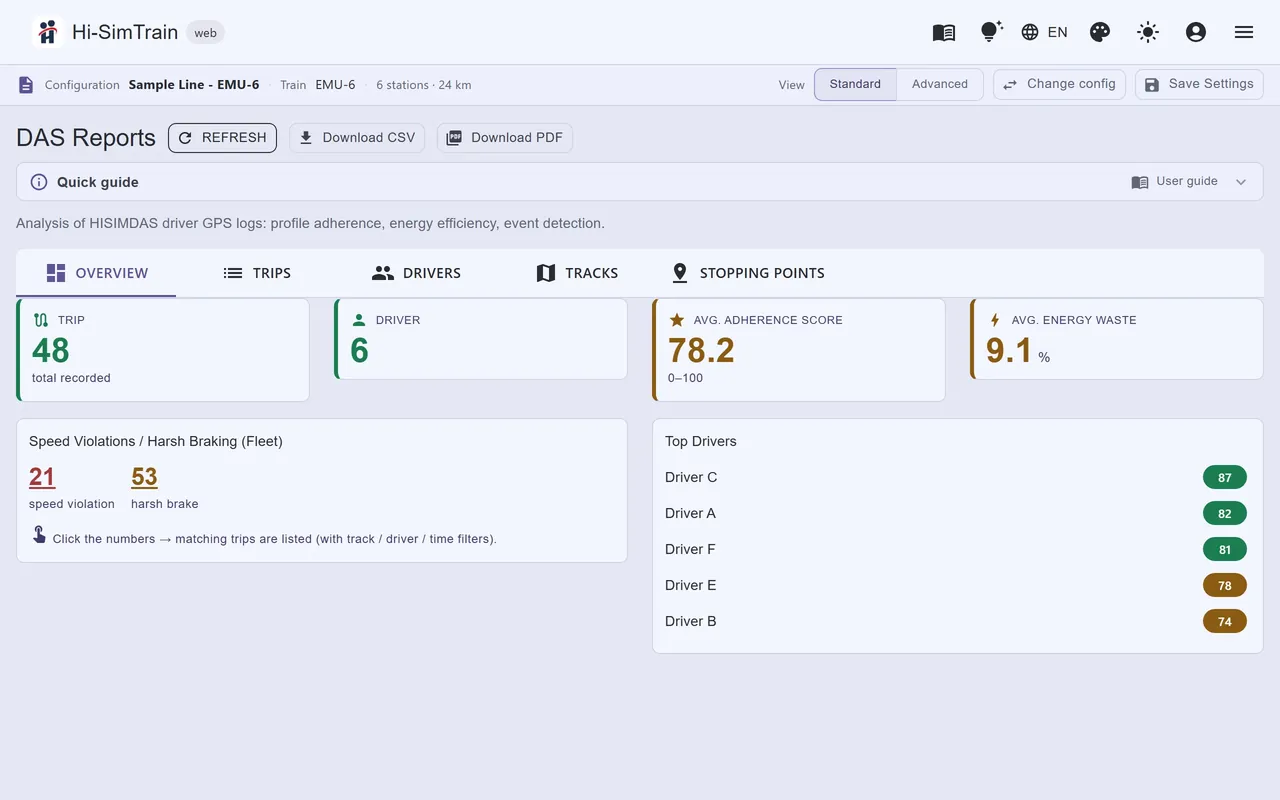Open the user account icon
The height and width of the screenshot is (800, 1280).
pyautogui.click(x=1196, y=32)
